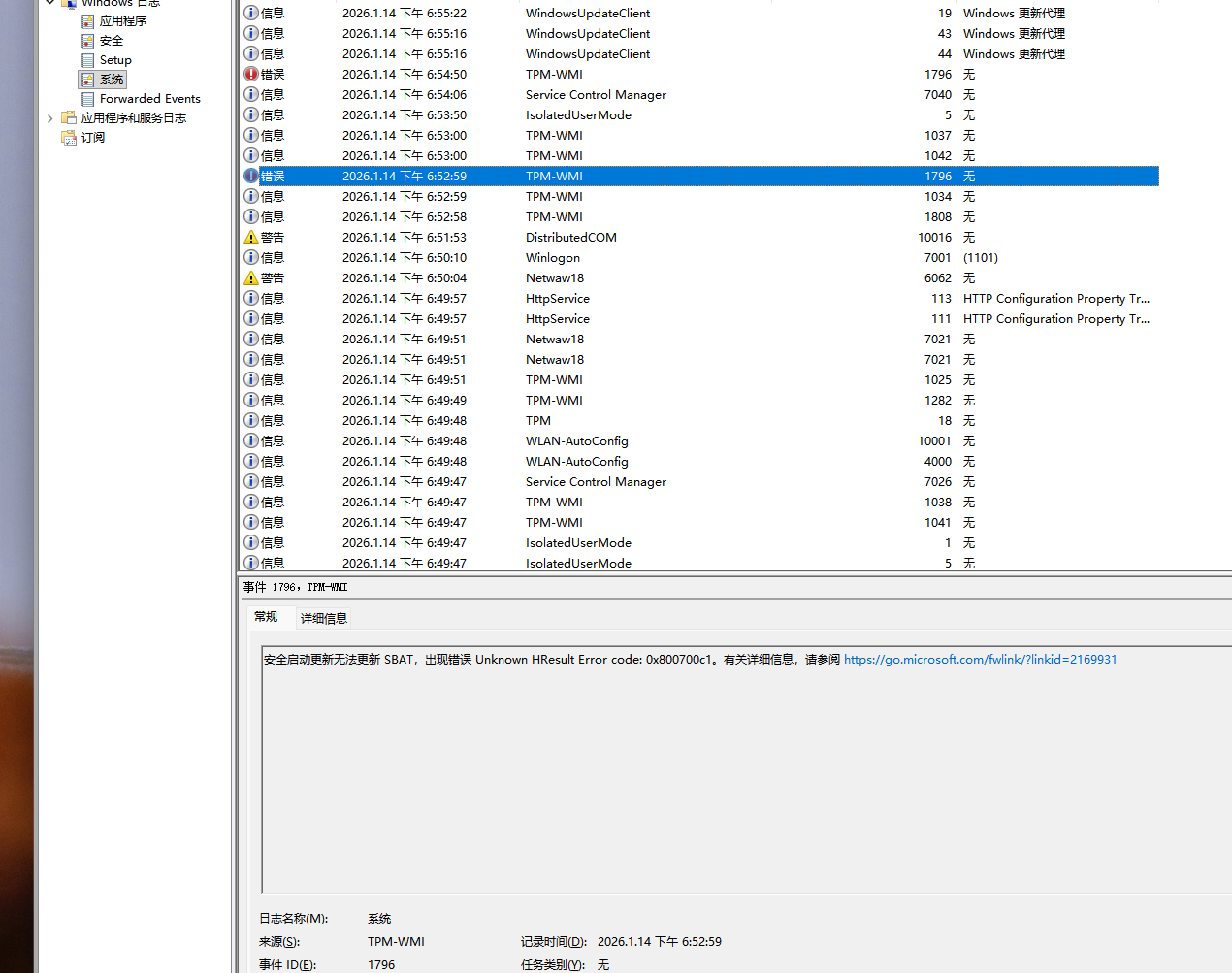Click info icon of WindowsUpdateClient event 44
The height and width of the screenshot is (973, 1232).
(x=251, y=53)
